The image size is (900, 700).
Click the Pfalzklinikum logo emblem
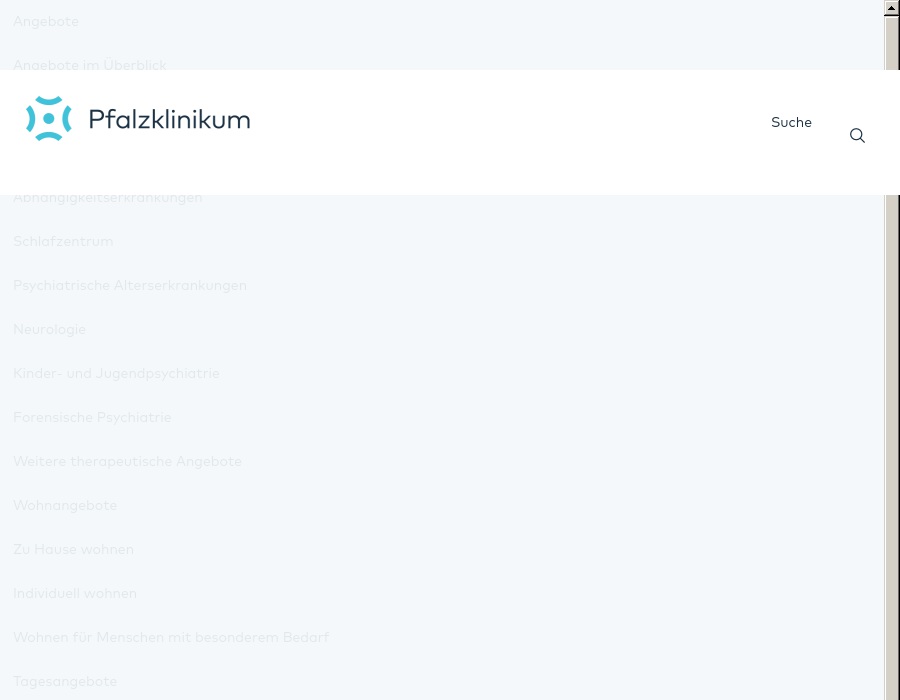point(48,119)
